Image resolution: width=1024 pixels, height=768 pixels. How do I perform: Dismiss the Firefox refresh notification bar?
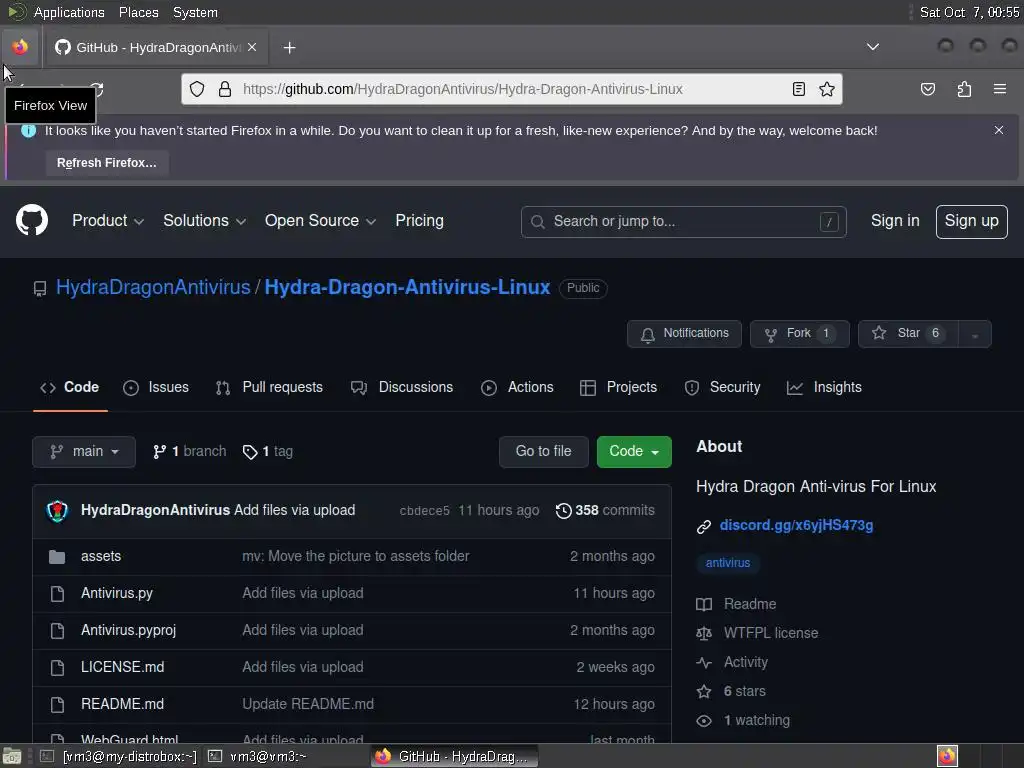[999, 130]
